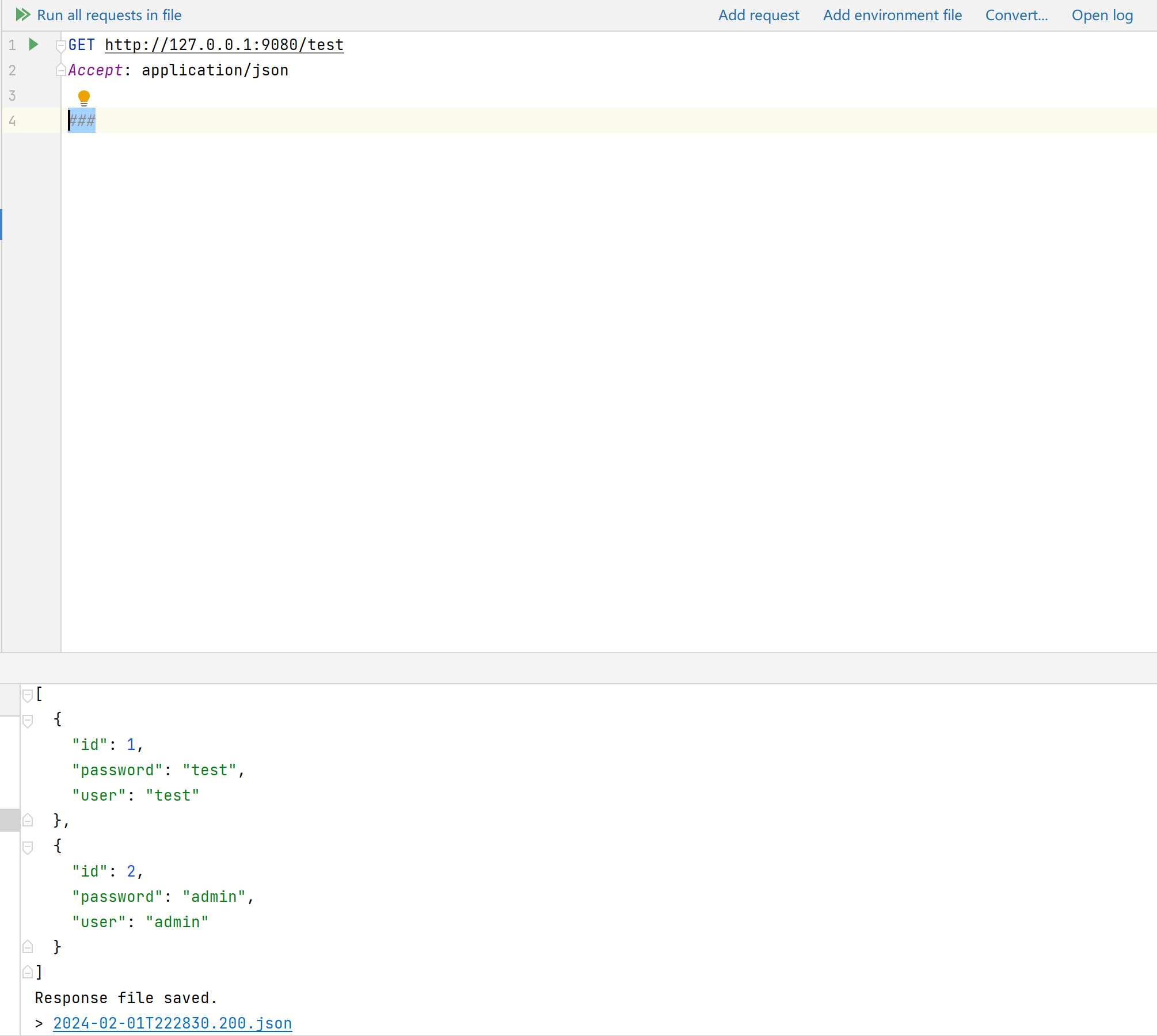Click line number 3 in the gutter
The image size is (1157, 1036).
[x=12, y=96]
